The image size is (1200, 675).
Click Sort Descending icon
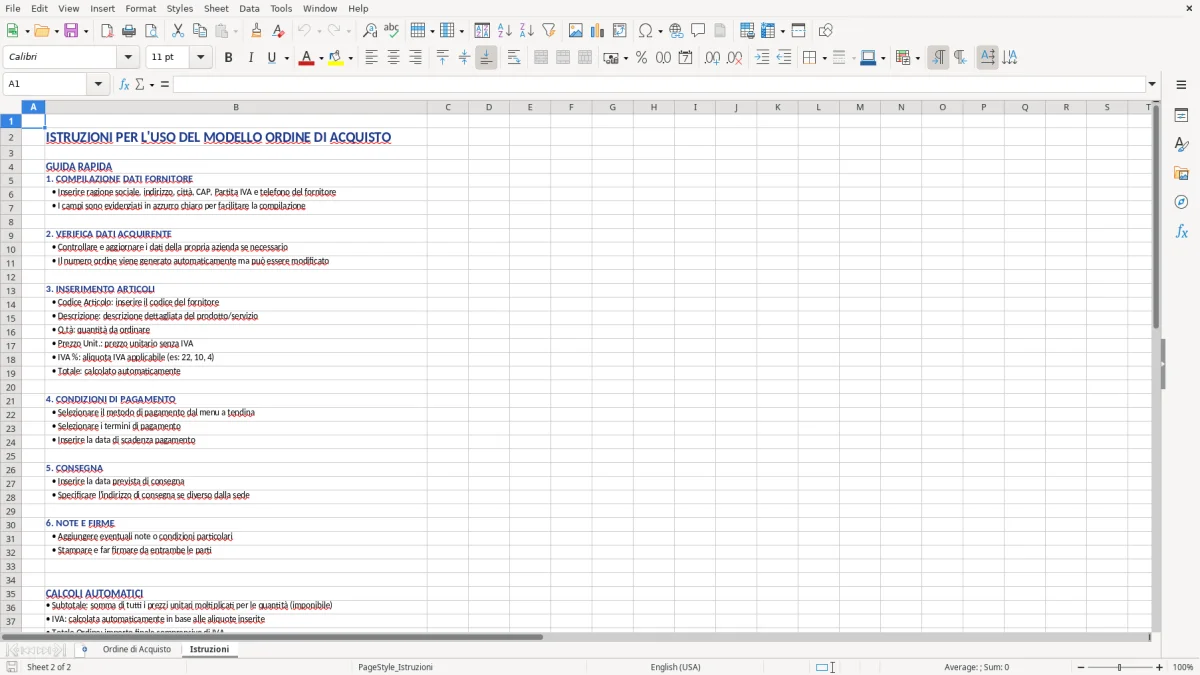tap(527, 31)
